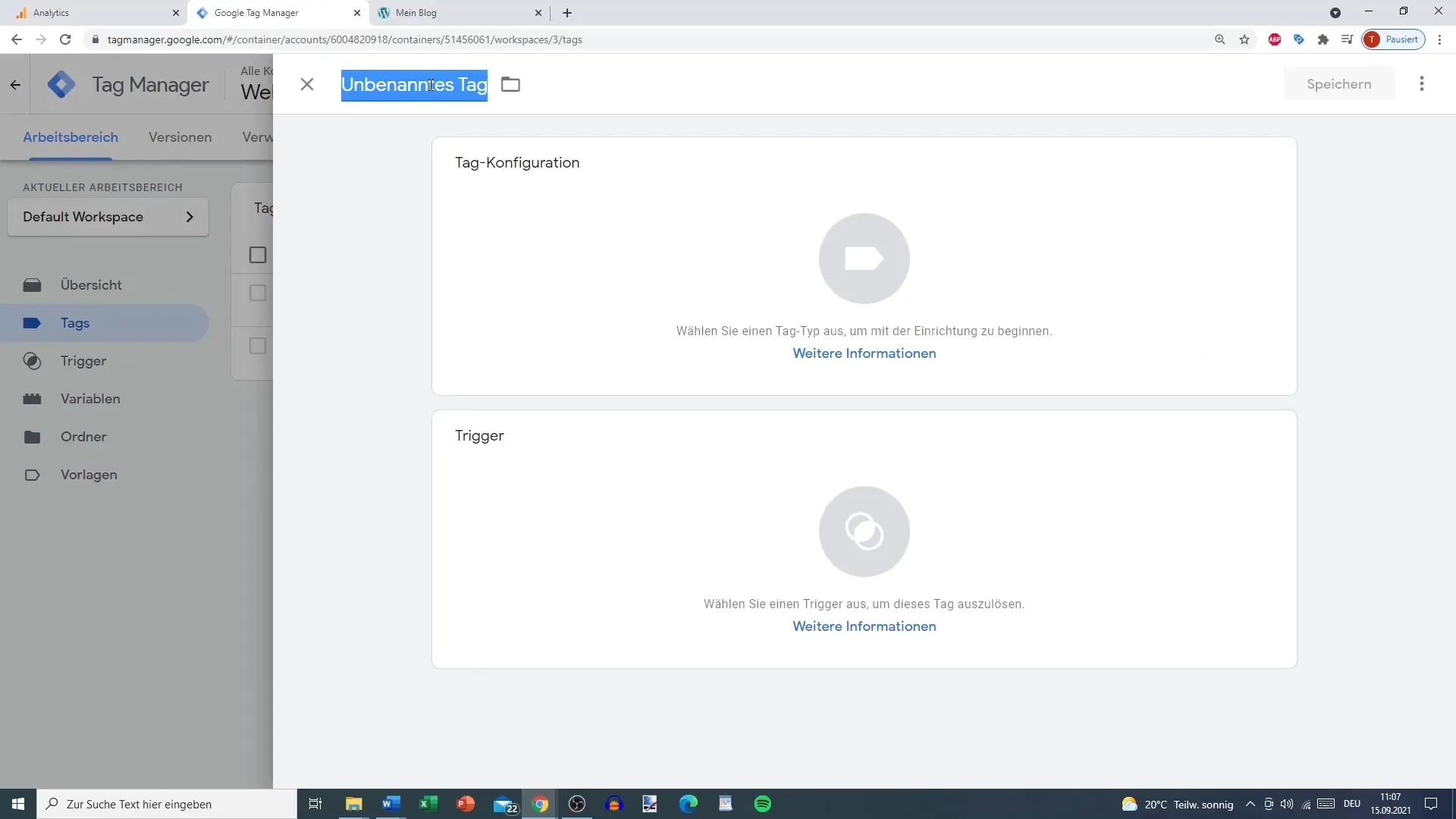
Task: Close the tag editor panel with X
Action: [x=307, y=84]
